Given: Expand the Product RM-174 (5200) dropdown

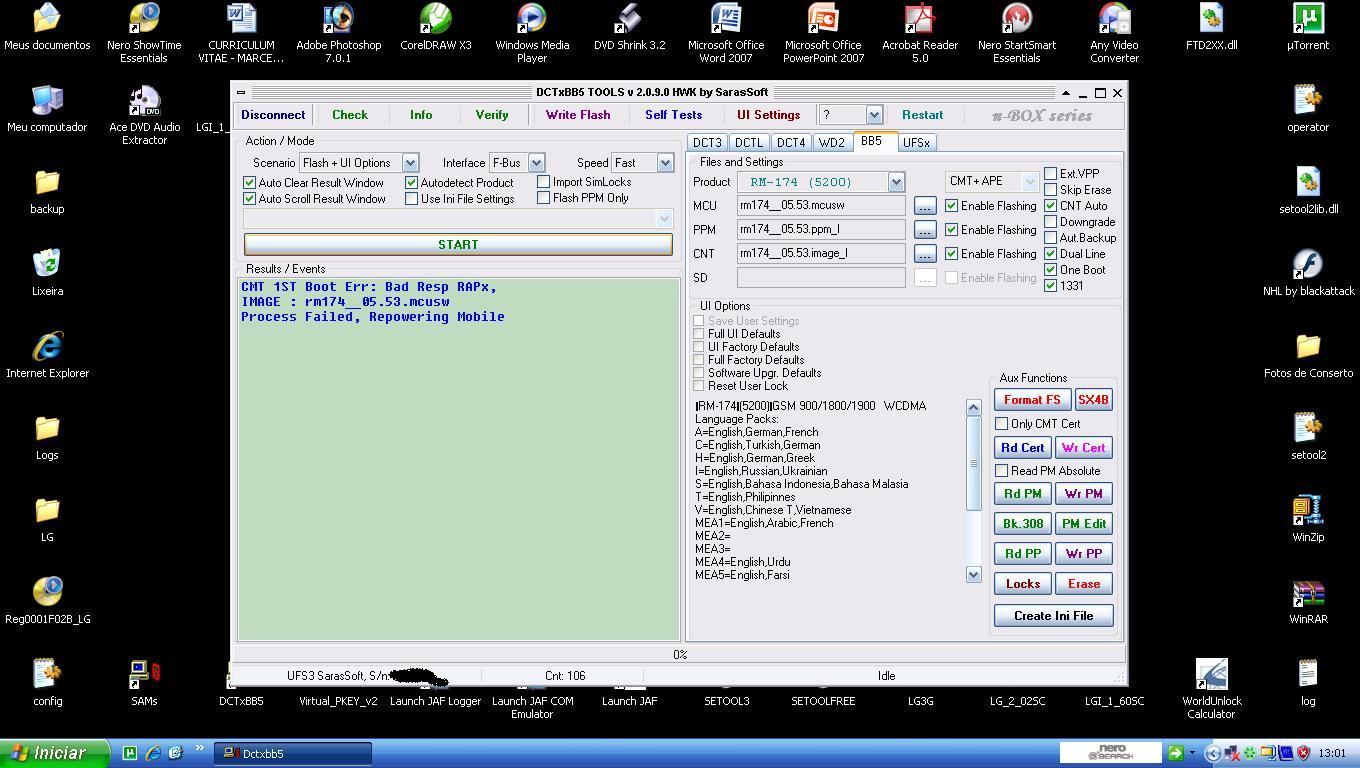Looking at the screenshot, I should [x=896, y=182].
